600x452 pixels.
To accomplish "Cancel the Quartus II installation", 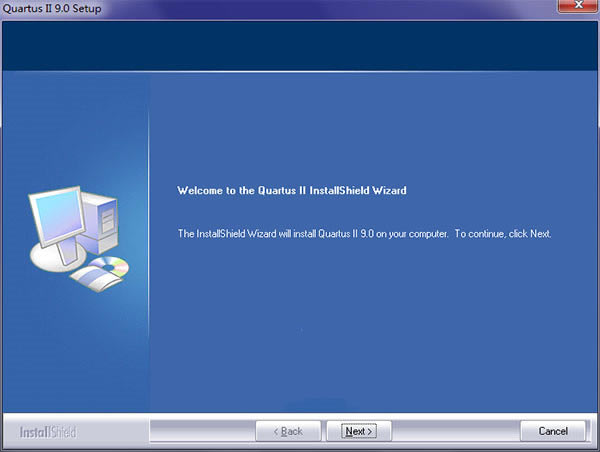I will (x=553, y=431).
